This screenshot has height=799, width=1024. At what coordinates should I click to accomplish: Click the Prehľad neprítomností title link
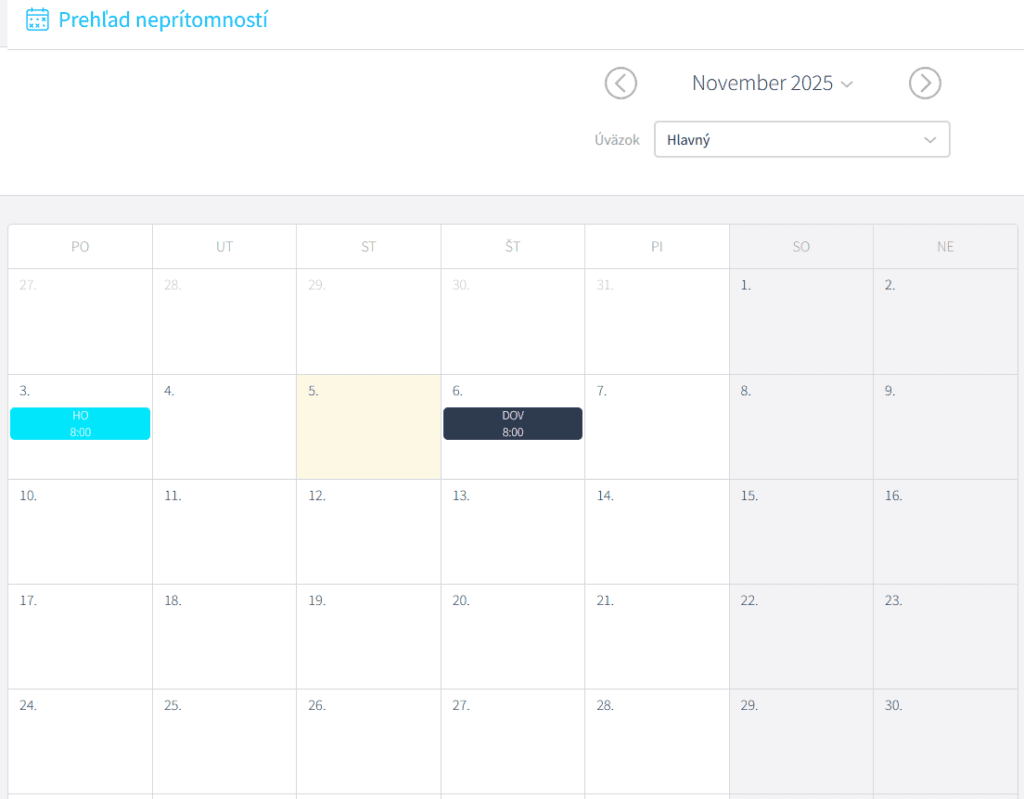click(x=163, y=20)
